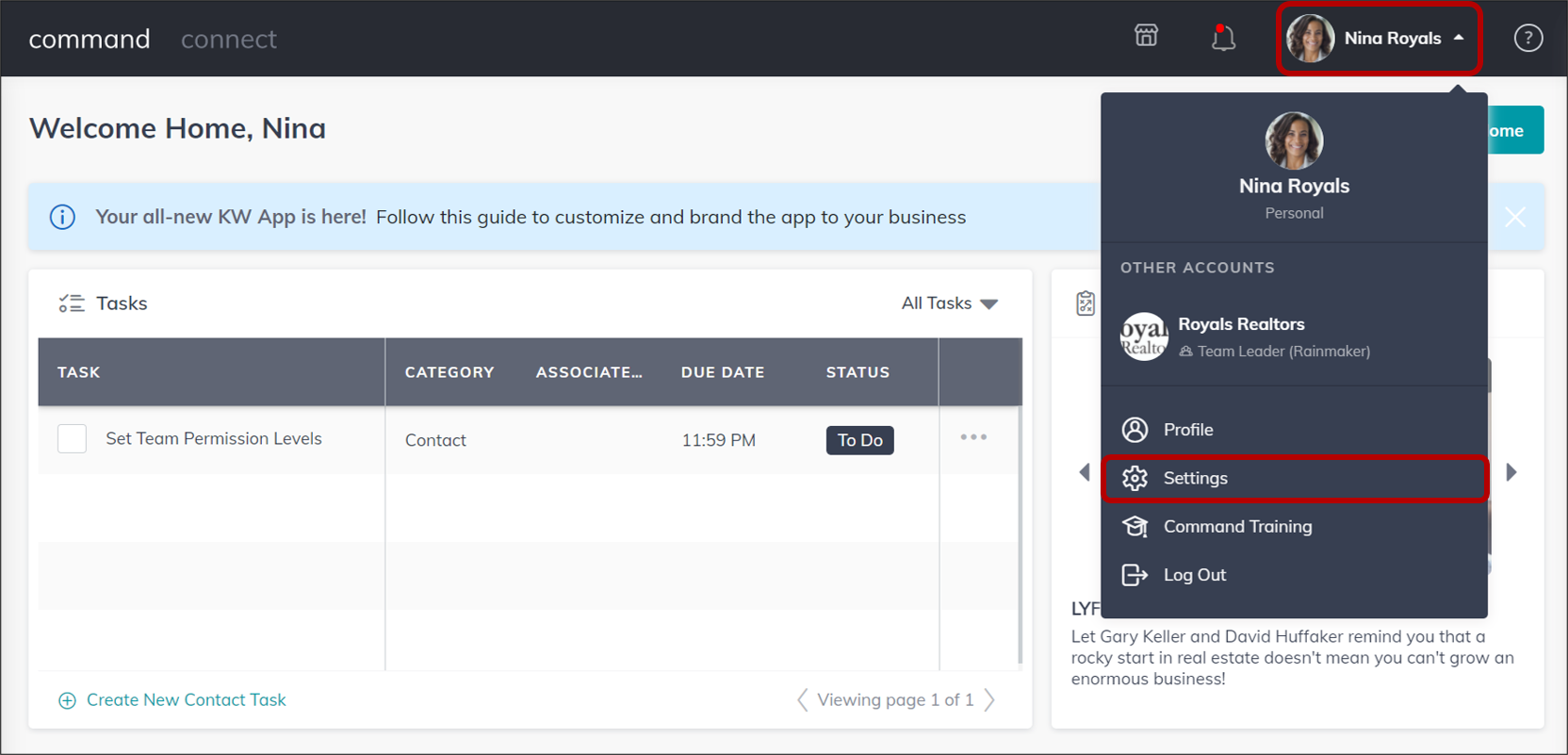Image resolution: width=1568 pixels, height=755 pixels.
Task: Click the Viewing page 1 of 1 text
Action: (x=895, y=700)
